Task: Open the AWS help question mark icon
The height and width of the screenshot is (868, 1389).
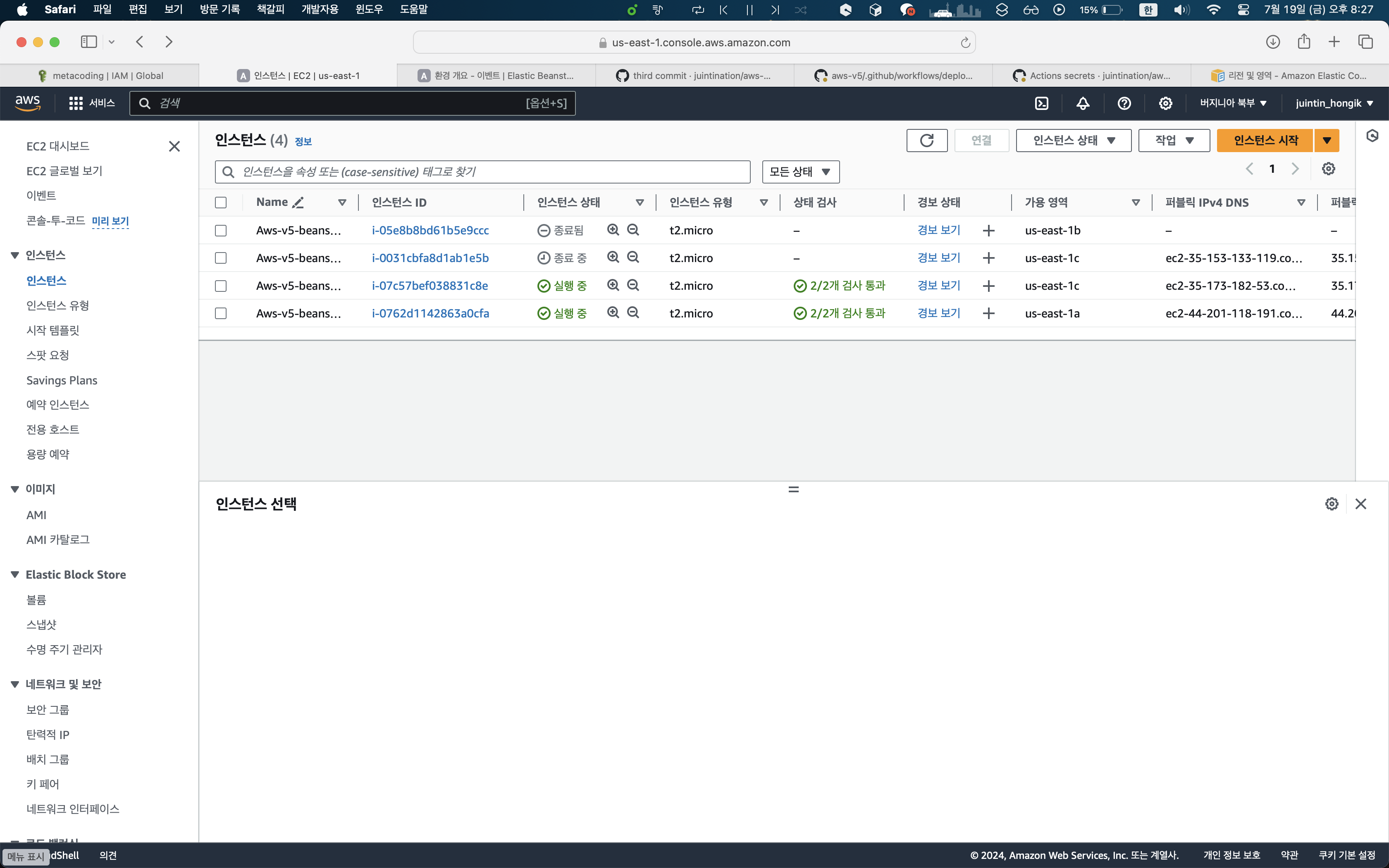Action: pyautogui.click(x=1124, y=103)
